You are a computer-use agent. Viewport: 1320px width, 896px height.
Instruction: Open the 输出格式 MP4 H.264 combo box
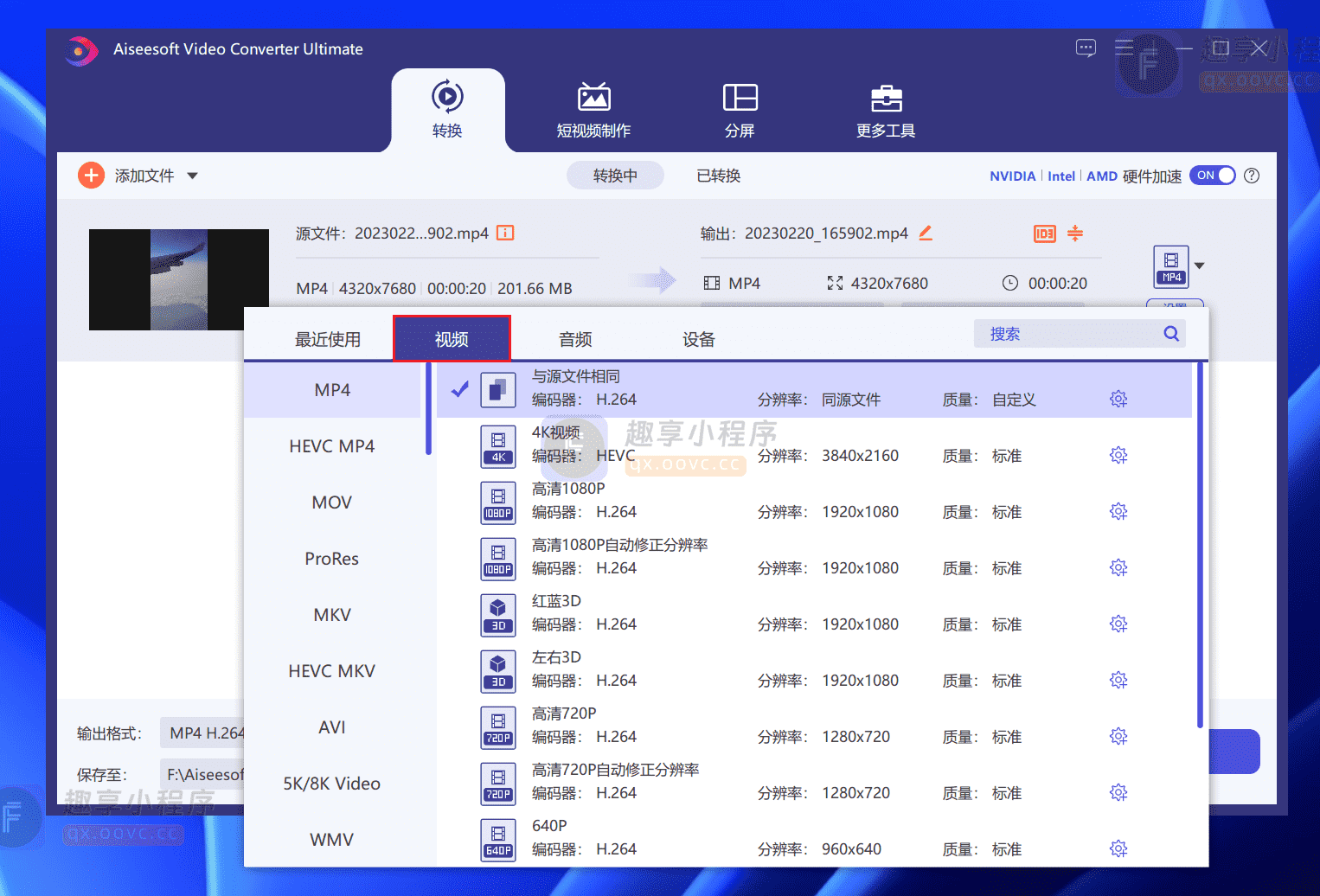pos(202,733)
